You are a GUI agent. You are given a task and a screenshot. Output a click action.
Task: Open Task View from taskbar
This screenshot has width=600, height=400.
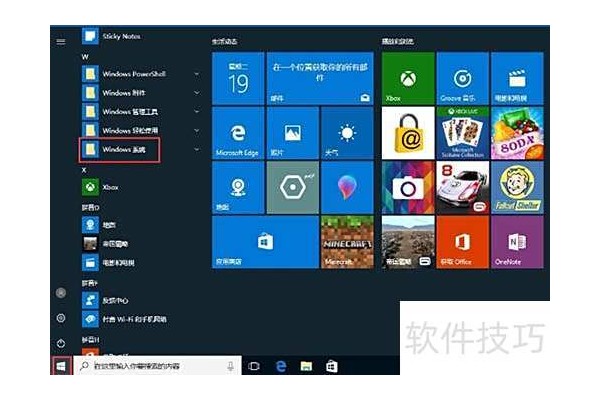click(254, 366)
